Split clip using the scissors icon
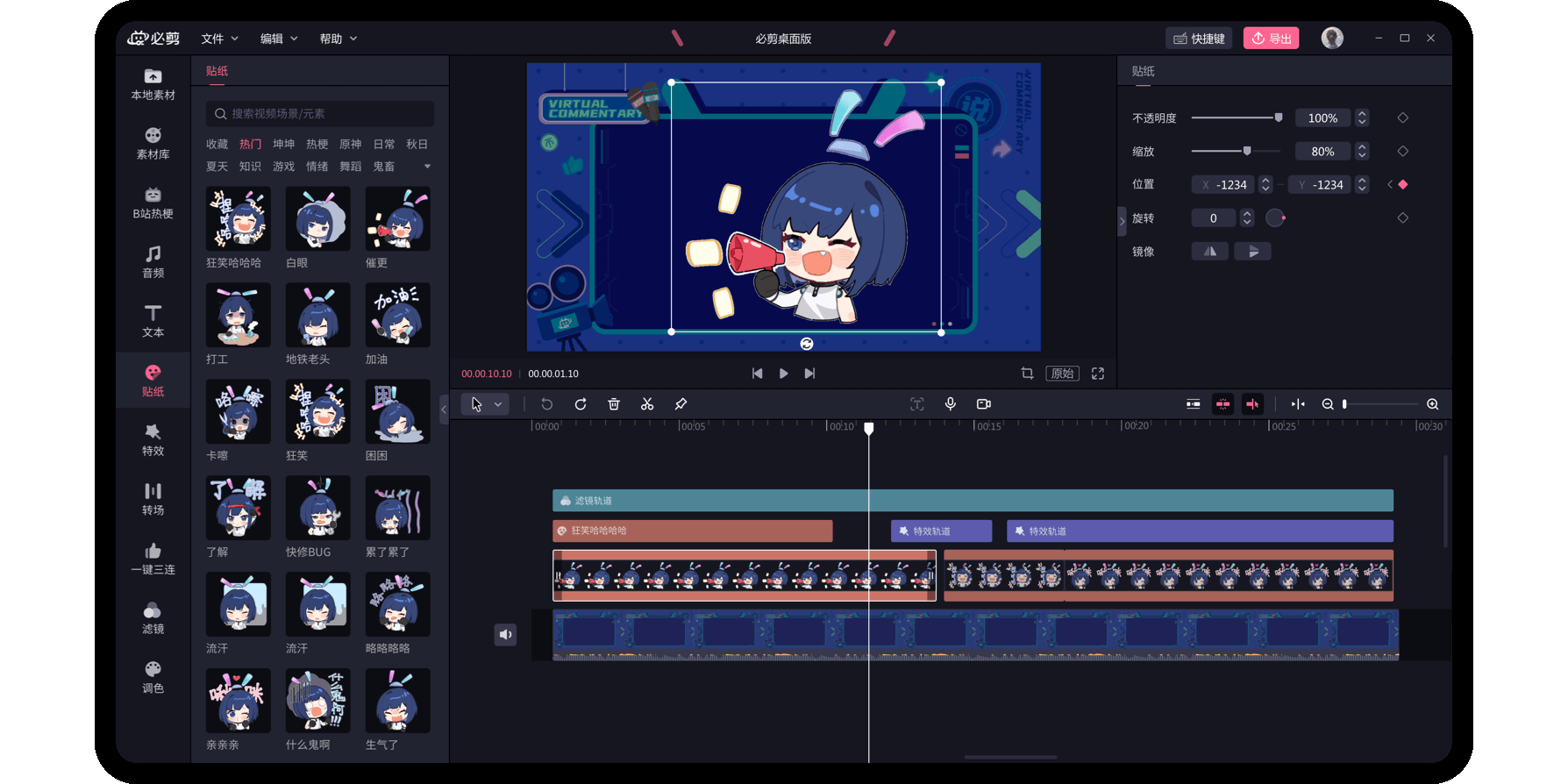 click(647, 404)
